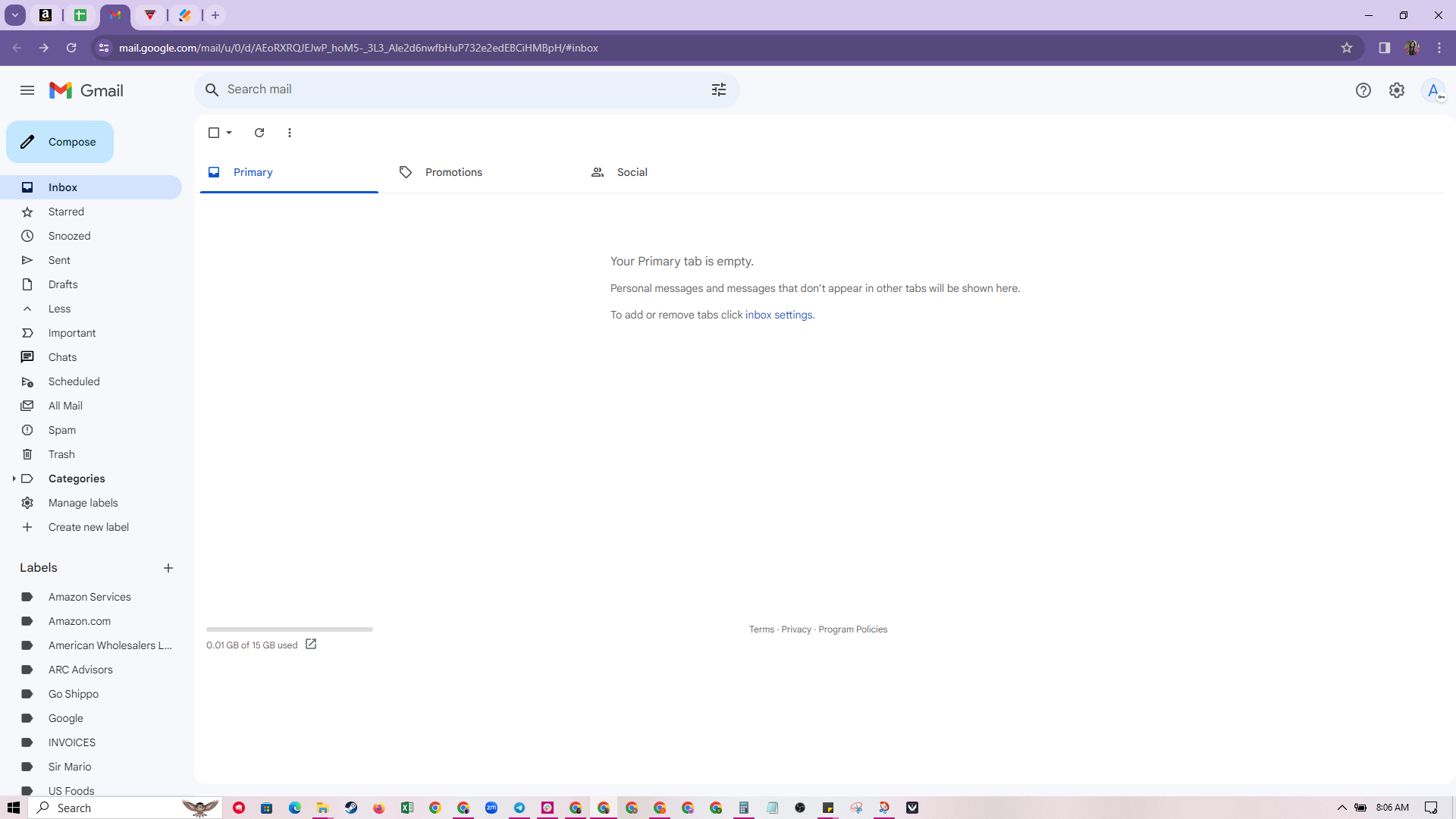
Task: Switch to the Amazon browser tab
Action: (45, 15)
